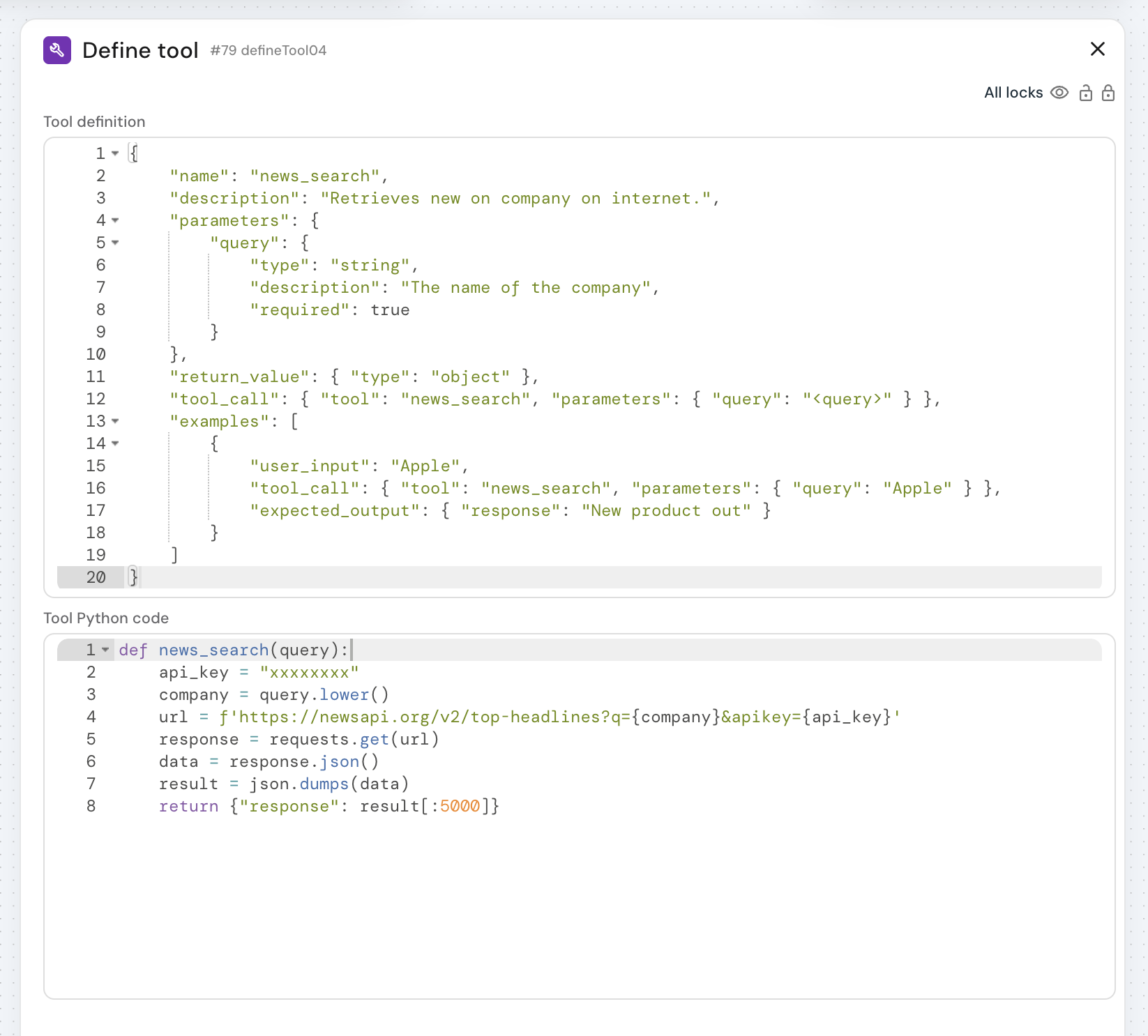The height and width of the screenshot is (1036, 1148).
Task: Select line number 20 in definition gutter
Action: (96, 577)
